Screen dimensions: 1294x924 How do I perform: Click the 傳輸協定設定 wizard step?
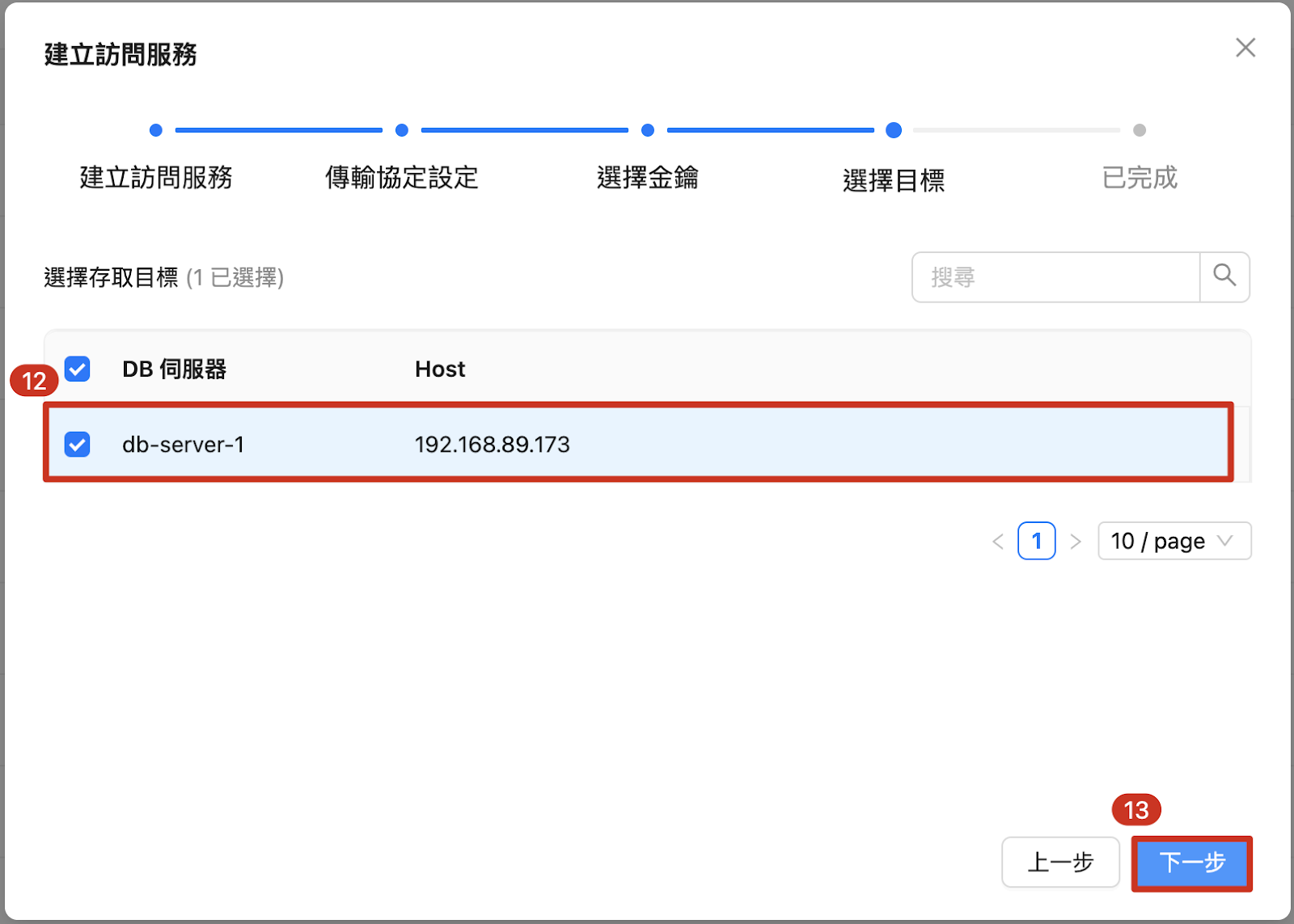tap(402, 177)
